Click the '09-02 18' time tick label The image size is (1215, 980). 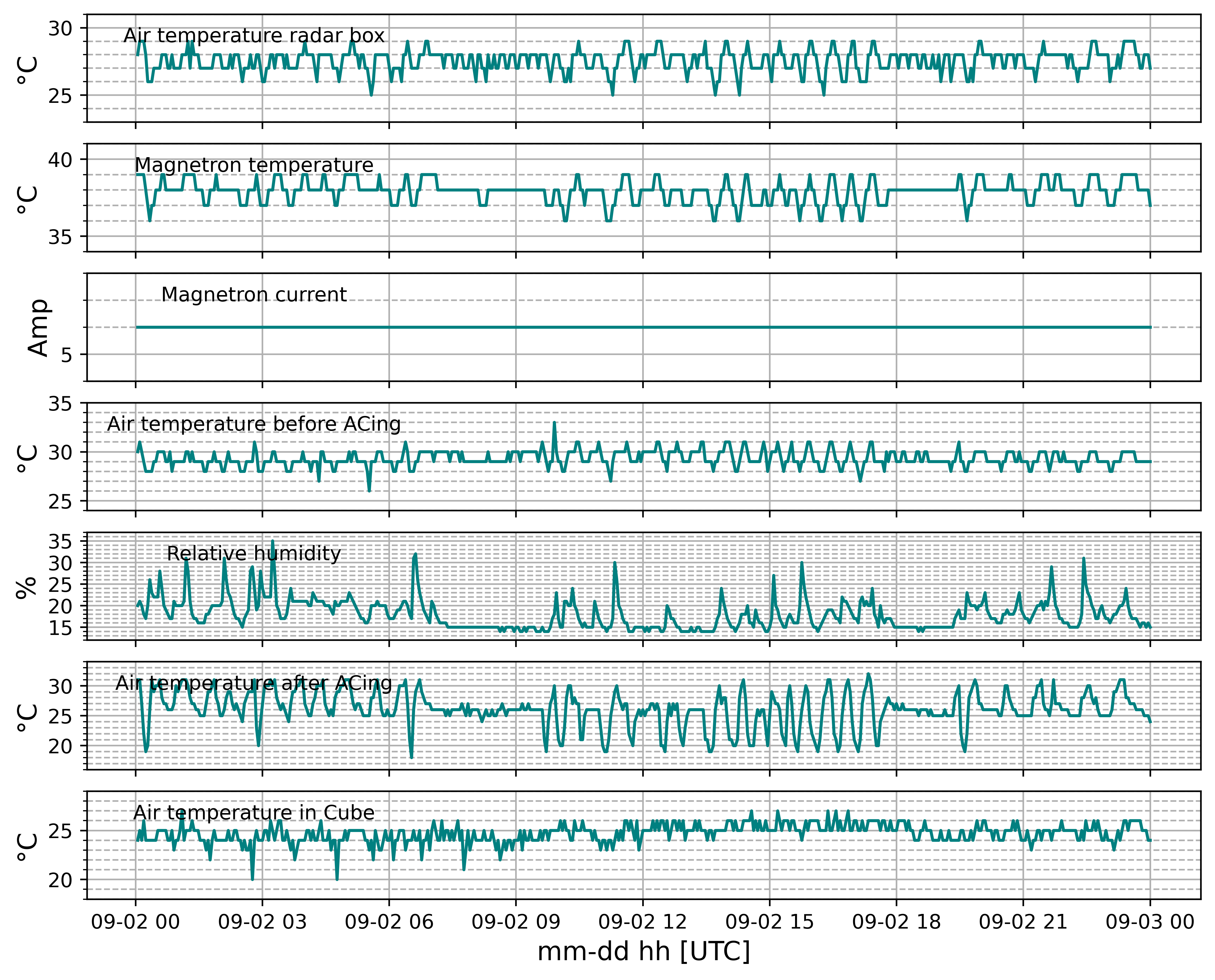(x=897, y=922)
